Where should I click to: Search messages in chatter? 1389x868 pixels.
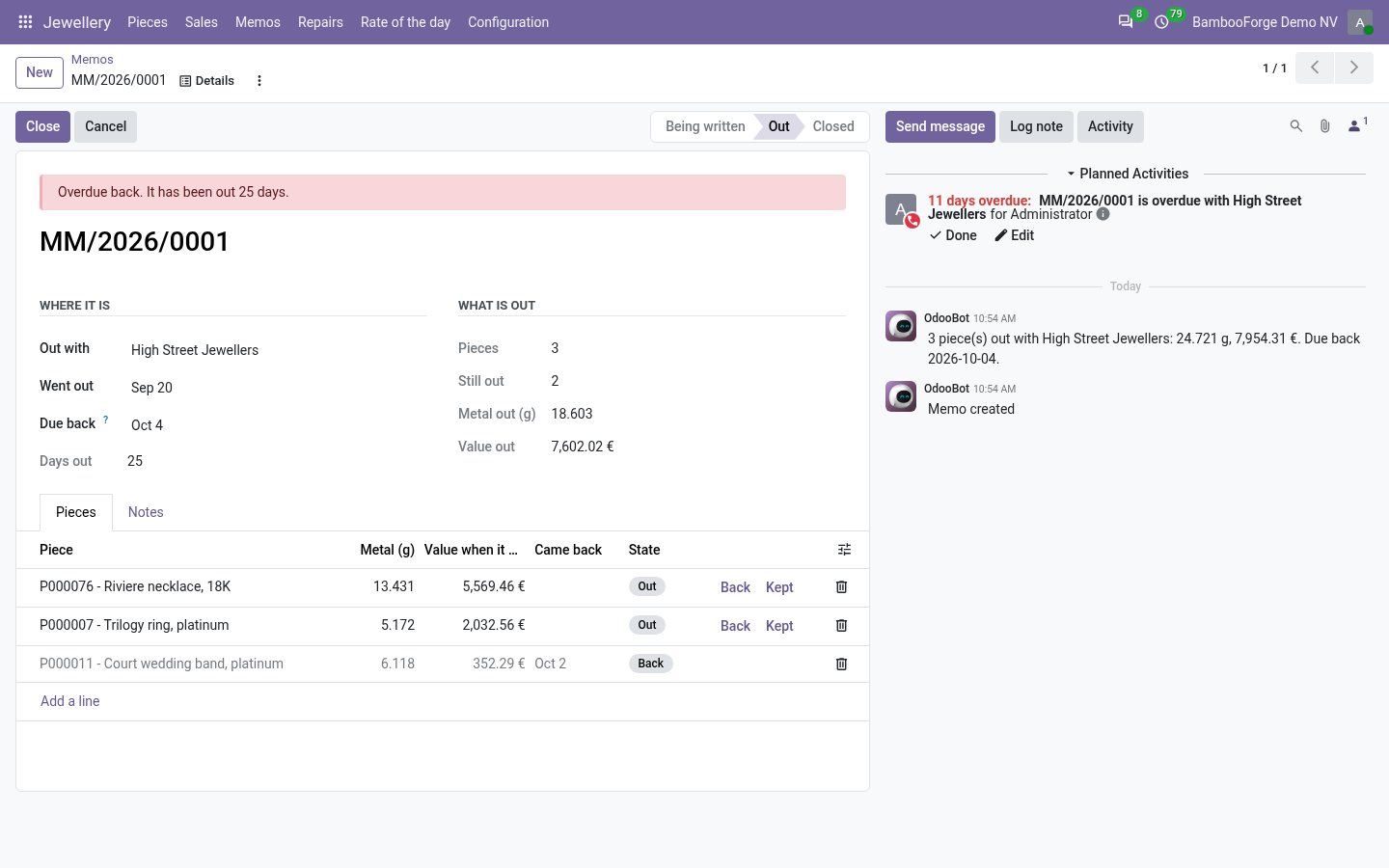click(1296, 126)
